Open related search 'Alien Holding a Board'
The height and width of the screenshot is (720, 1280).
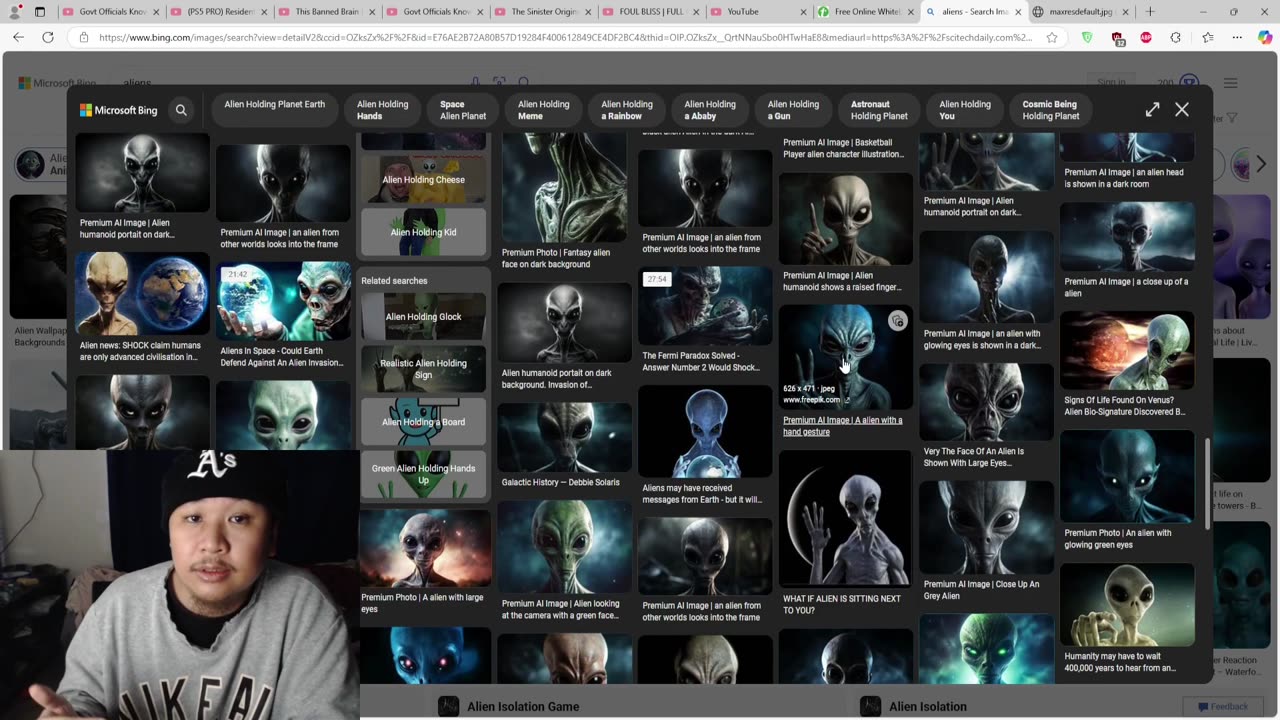[x=424, y=421]
